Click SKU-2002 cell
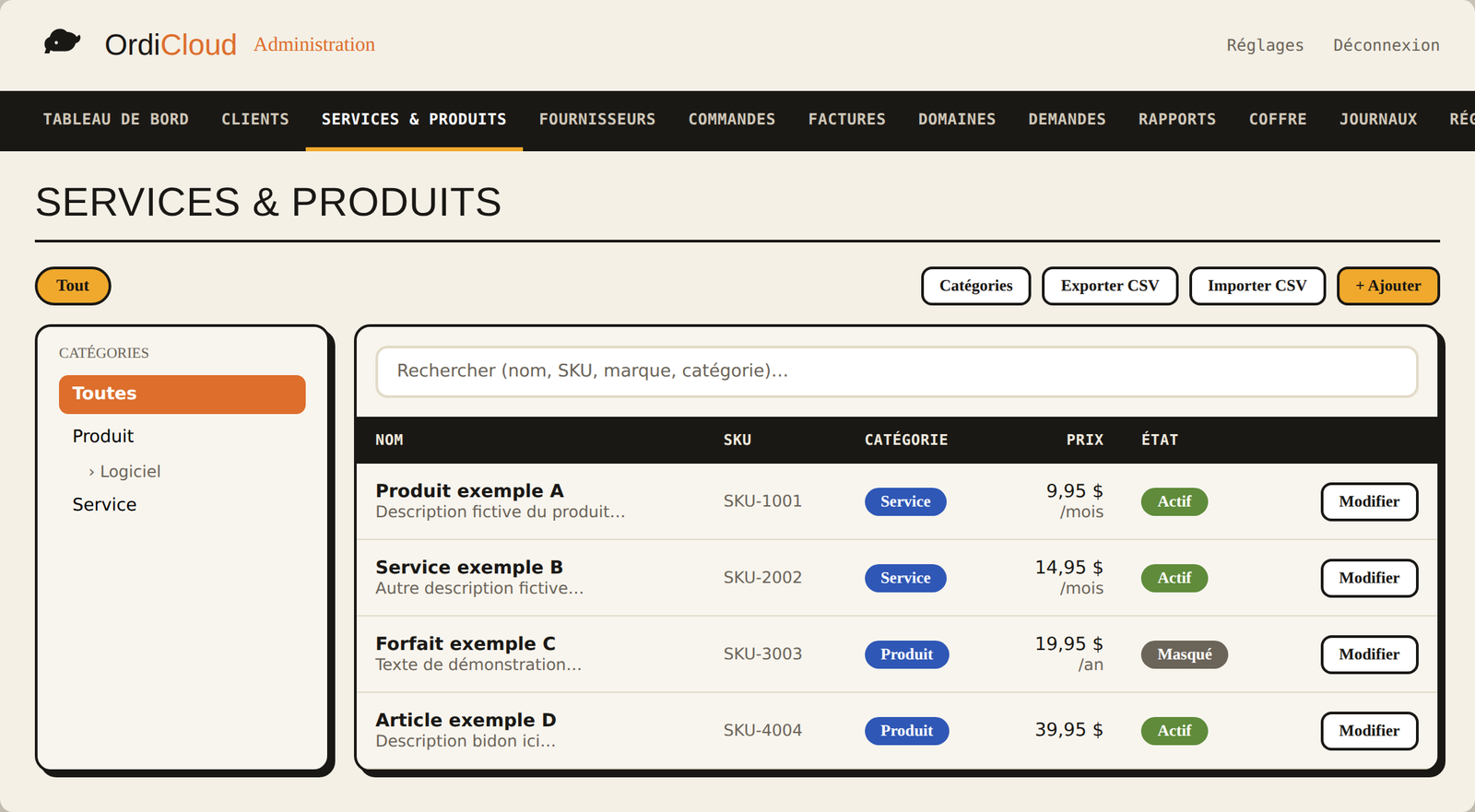This screenshot has width=1475, height=812. (x=762, y=578)
